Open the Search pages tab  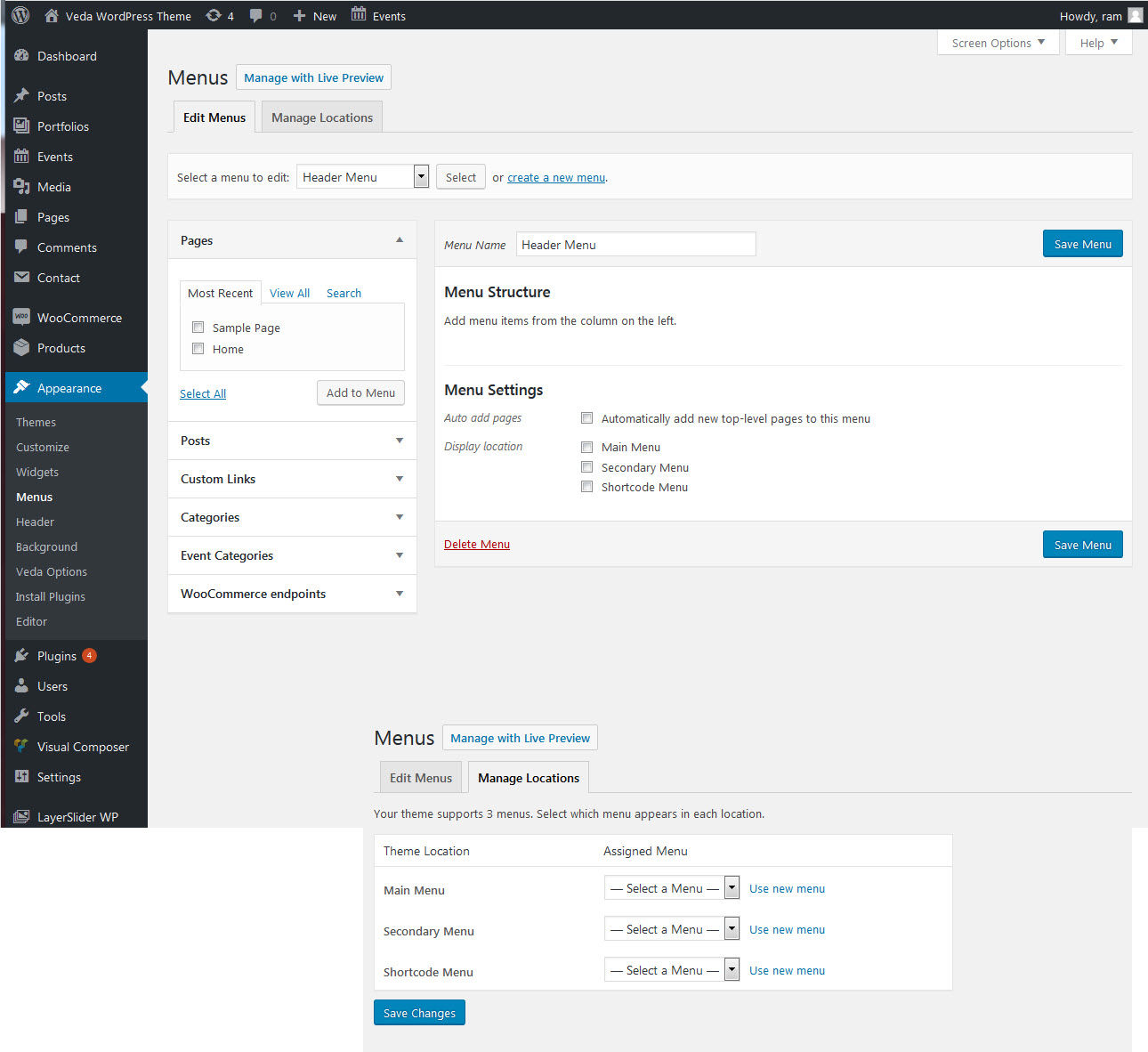point(344,293)
